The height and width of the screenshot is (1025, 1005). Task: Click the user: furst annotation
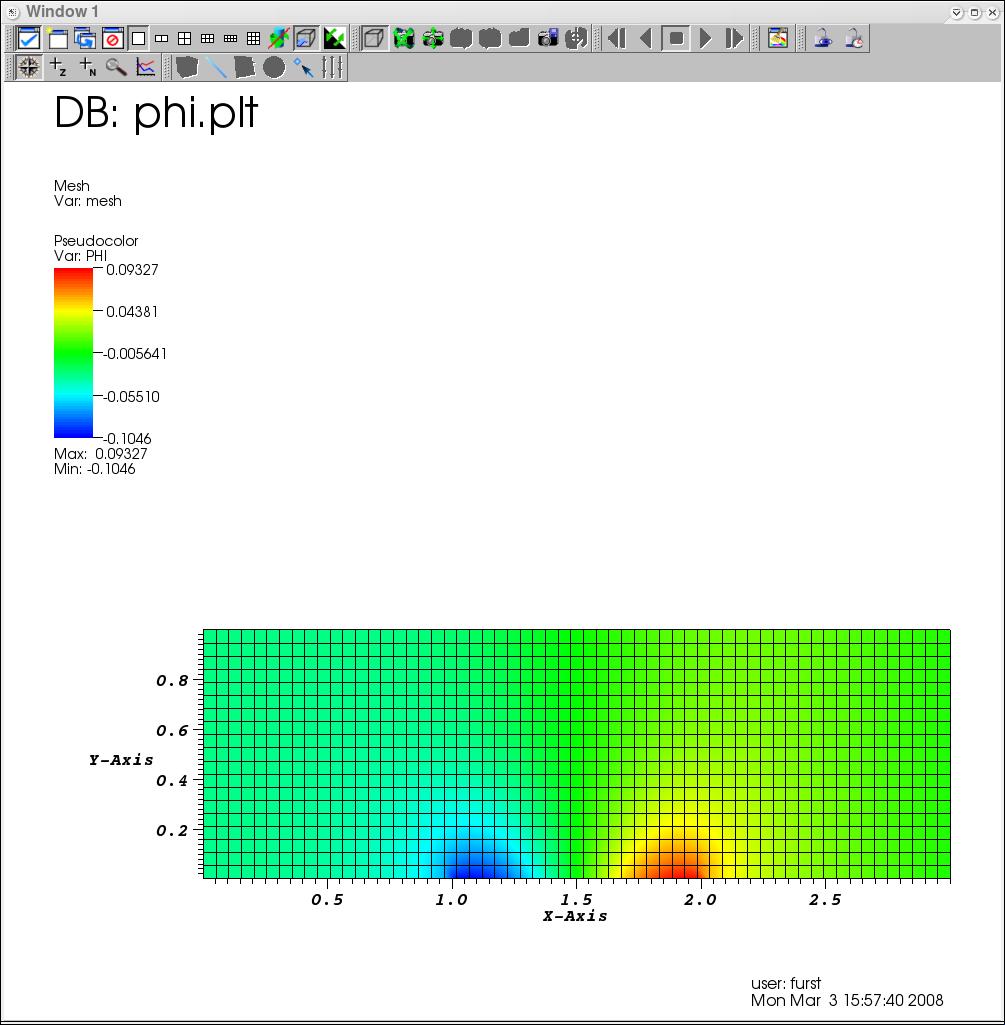coord(785,983)
